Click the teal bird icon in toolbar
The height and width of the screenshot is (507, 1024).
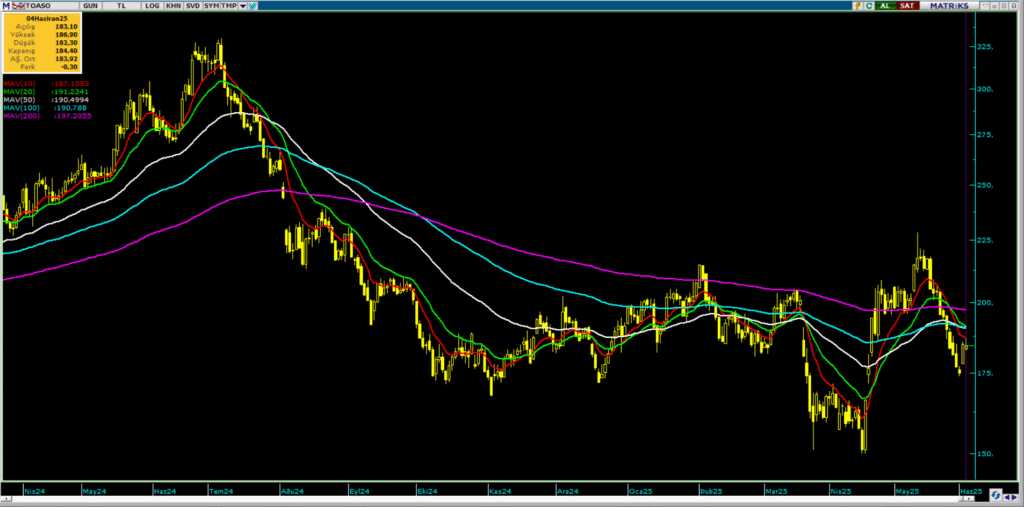click(x=252, y=6)
